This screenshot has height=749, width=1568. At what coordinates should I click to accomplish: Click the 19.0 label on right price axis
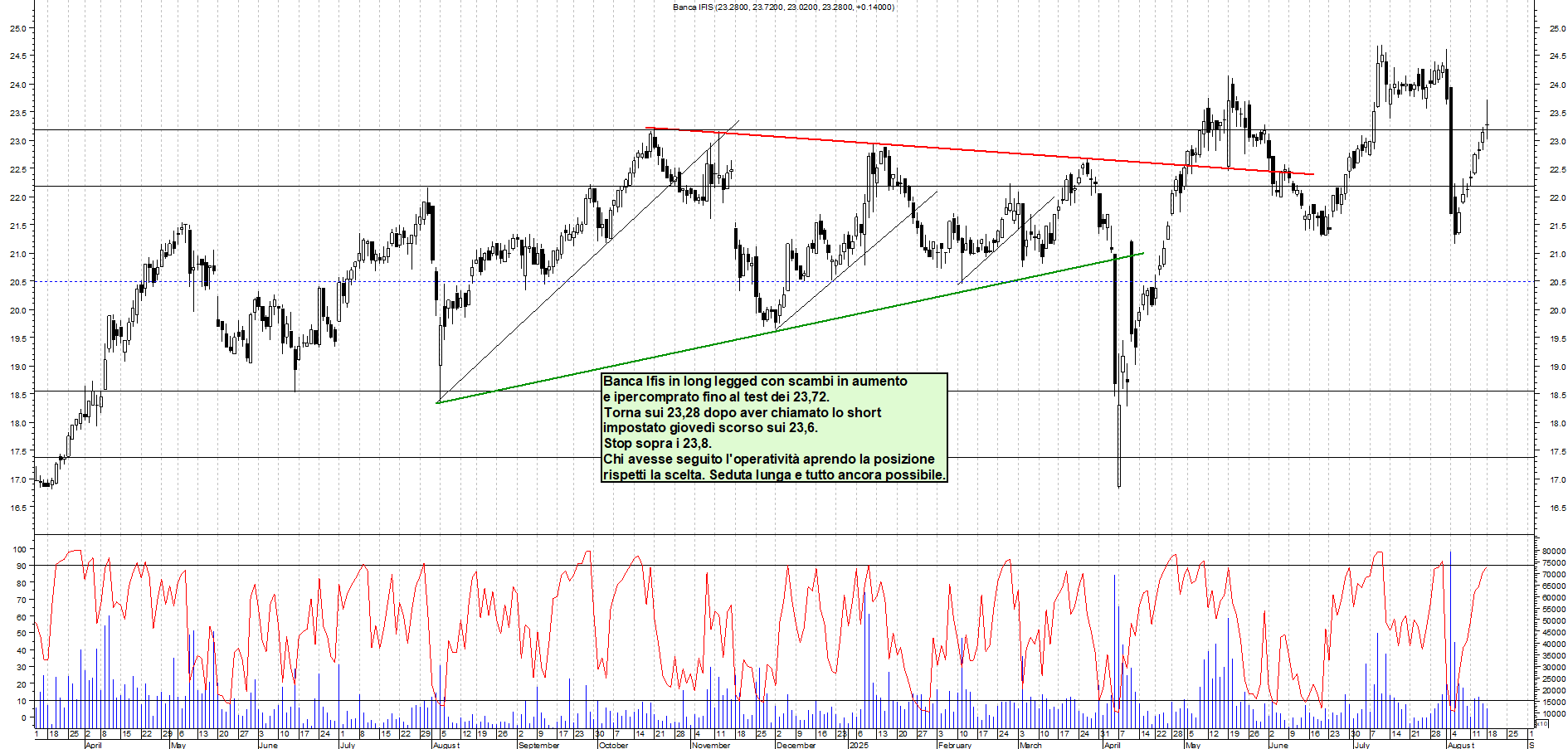[1556, 367]
